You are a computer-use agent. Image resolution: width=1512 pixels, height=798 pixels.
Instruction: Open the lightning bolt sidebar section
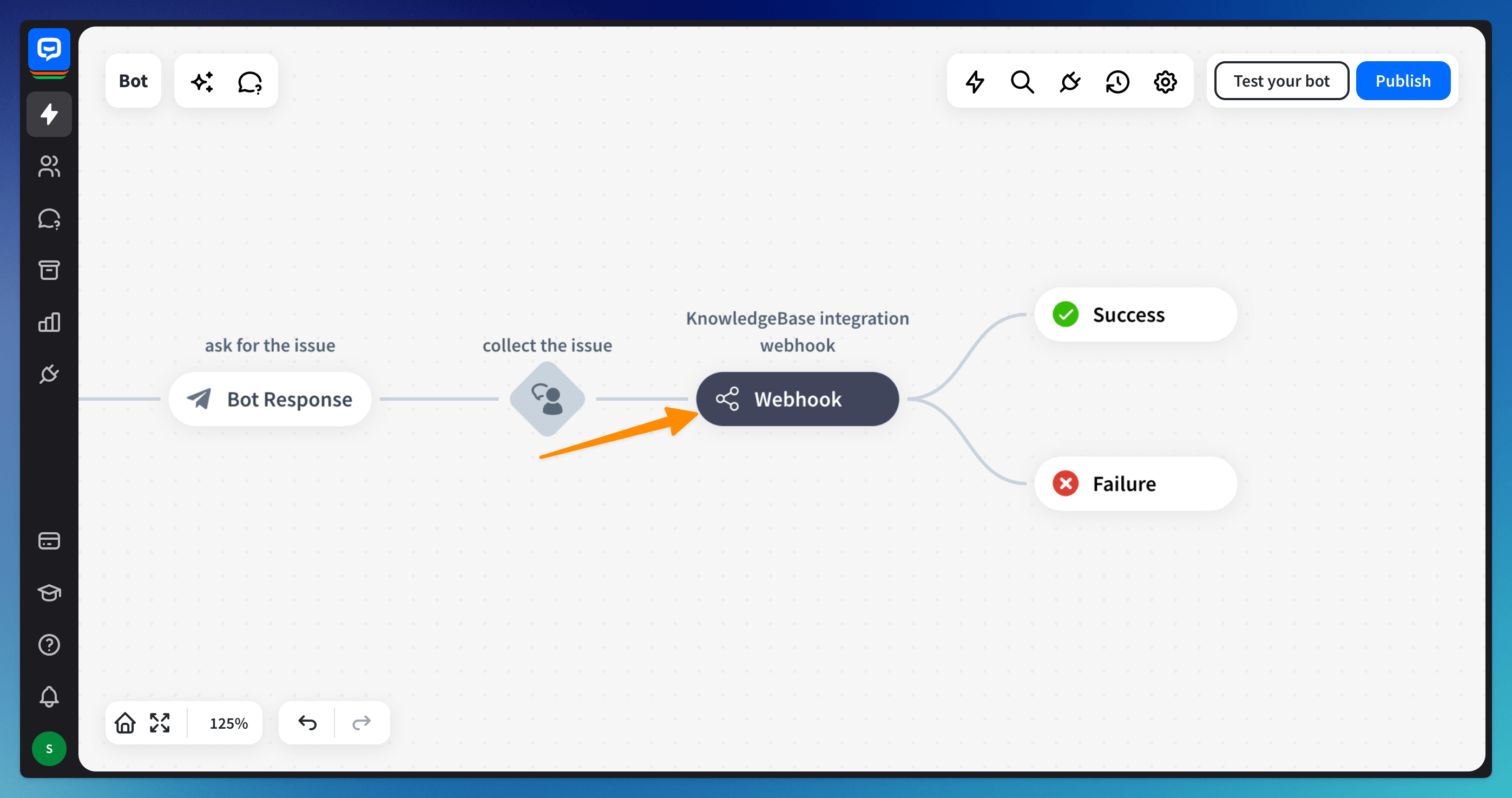click(49, 114)
